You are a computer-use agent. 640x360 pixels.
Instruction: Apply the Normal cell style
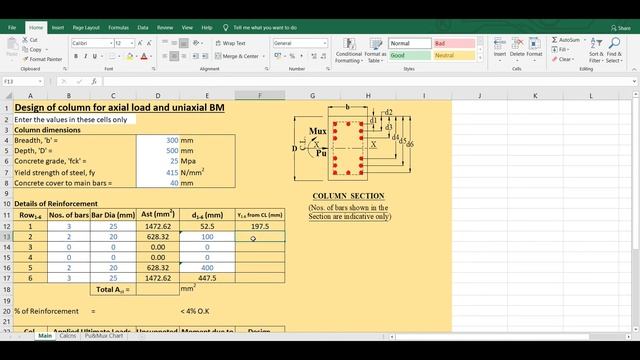coord(409,43)
